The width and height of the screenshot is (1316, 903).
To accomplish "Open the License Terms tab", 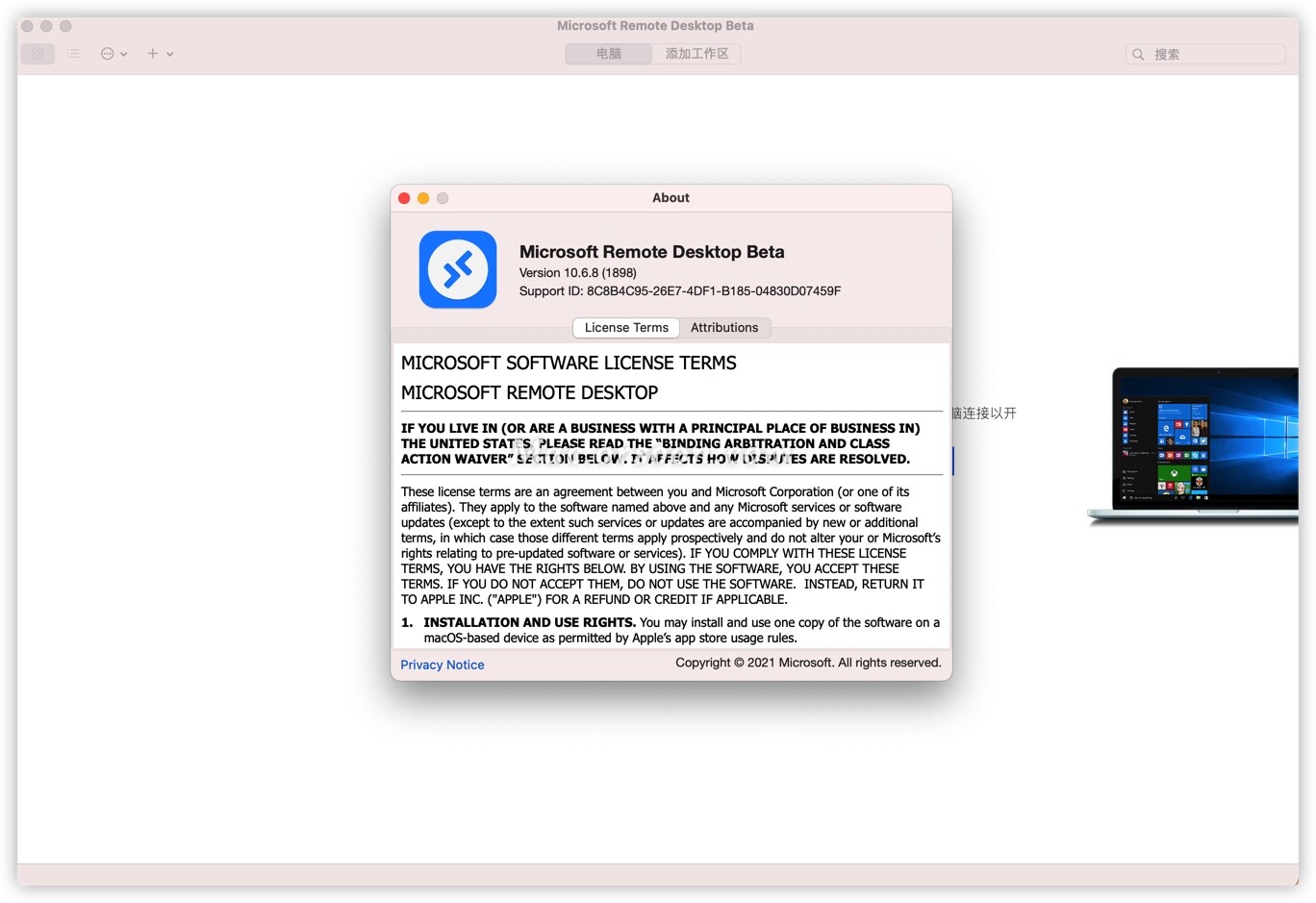I will 626,328.
